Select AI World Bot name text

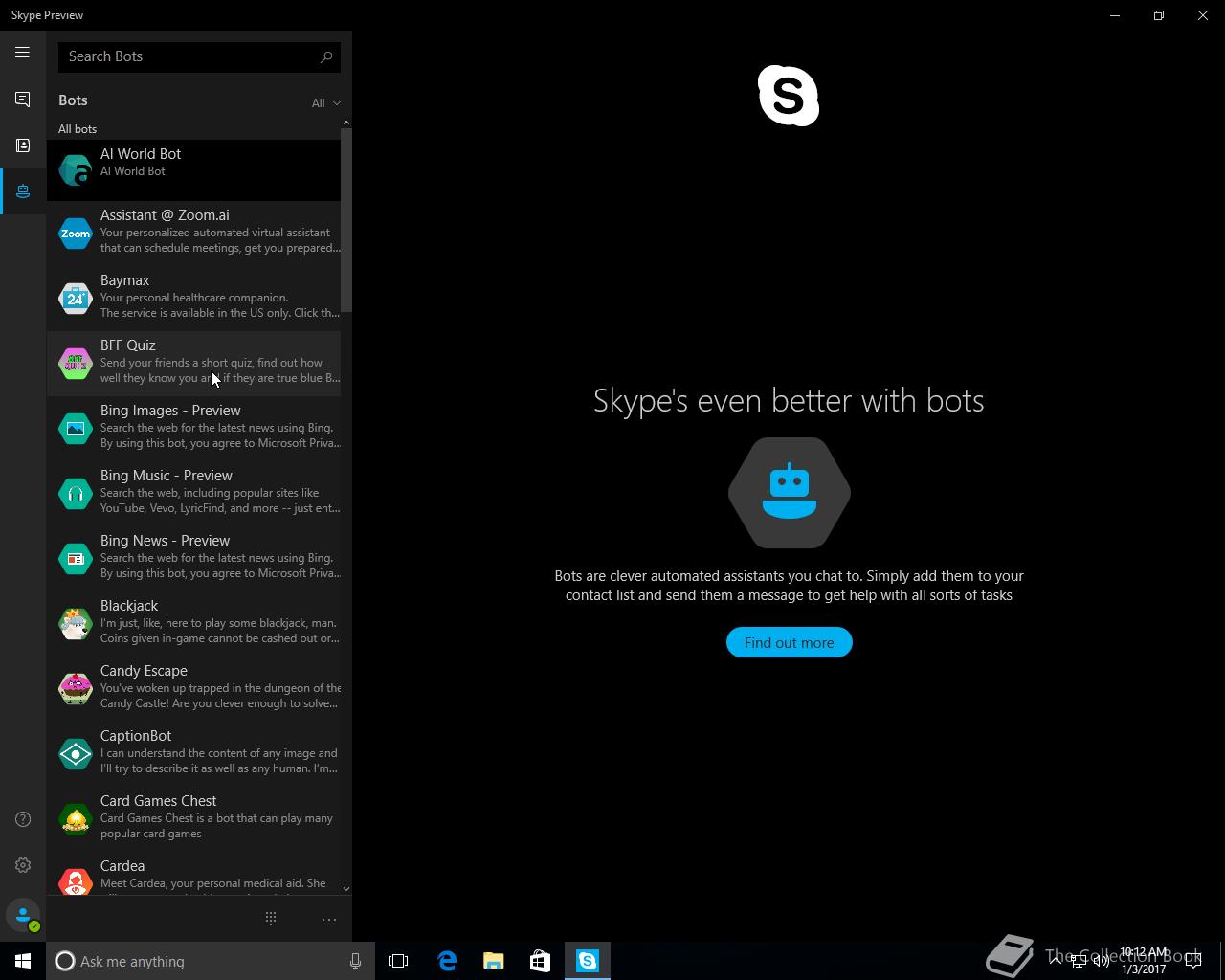pos(141,154)
